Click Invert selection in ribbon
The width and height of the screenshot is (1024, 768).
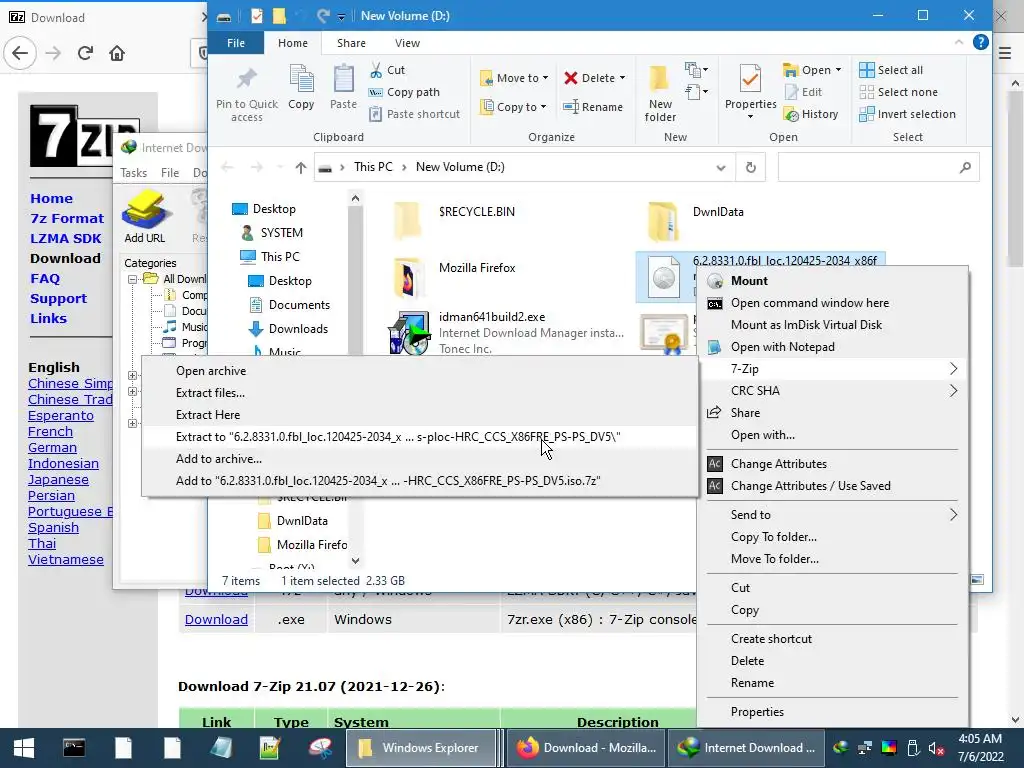[x=908, y=114]
